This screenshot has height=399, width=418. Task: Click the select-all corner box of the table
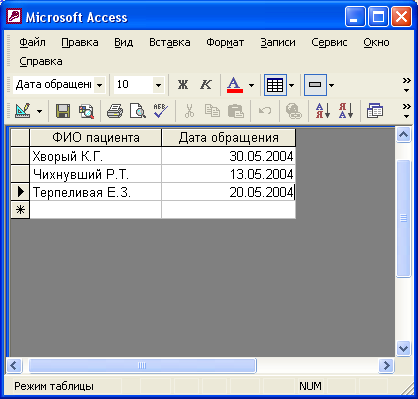pos(20,137)
